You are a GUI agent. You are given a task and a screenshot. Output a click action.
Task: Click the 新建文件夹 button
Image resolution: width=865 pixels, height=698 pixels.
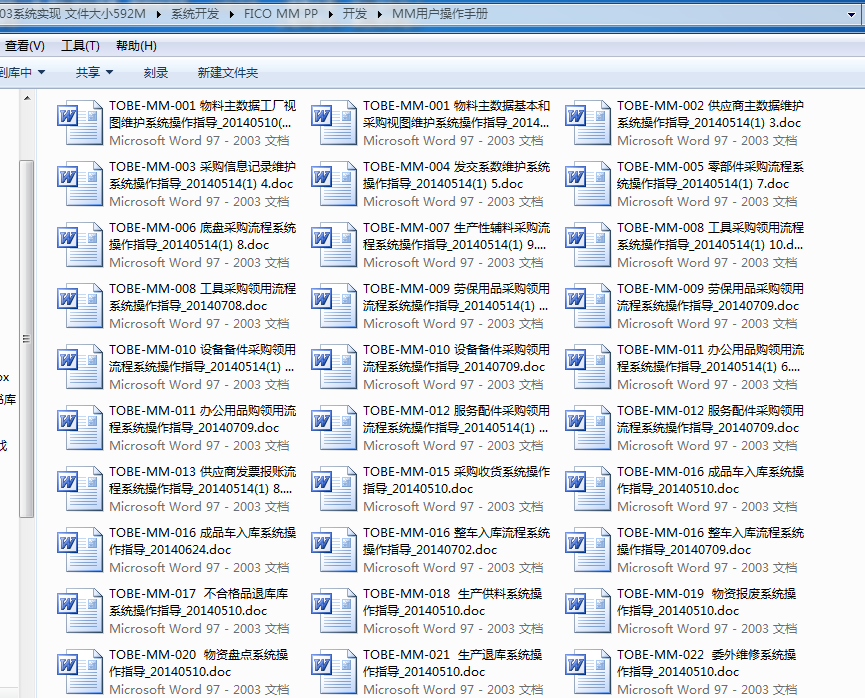point(228,72)
